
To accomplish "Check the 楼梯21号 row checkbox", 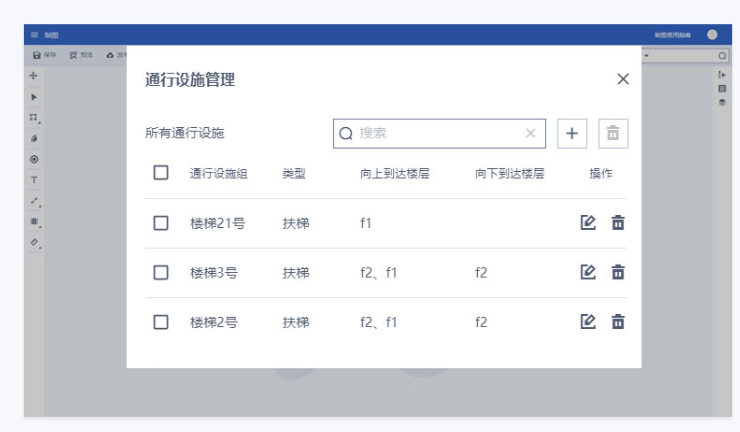I will pyautogui.click(x=161, y=223).
